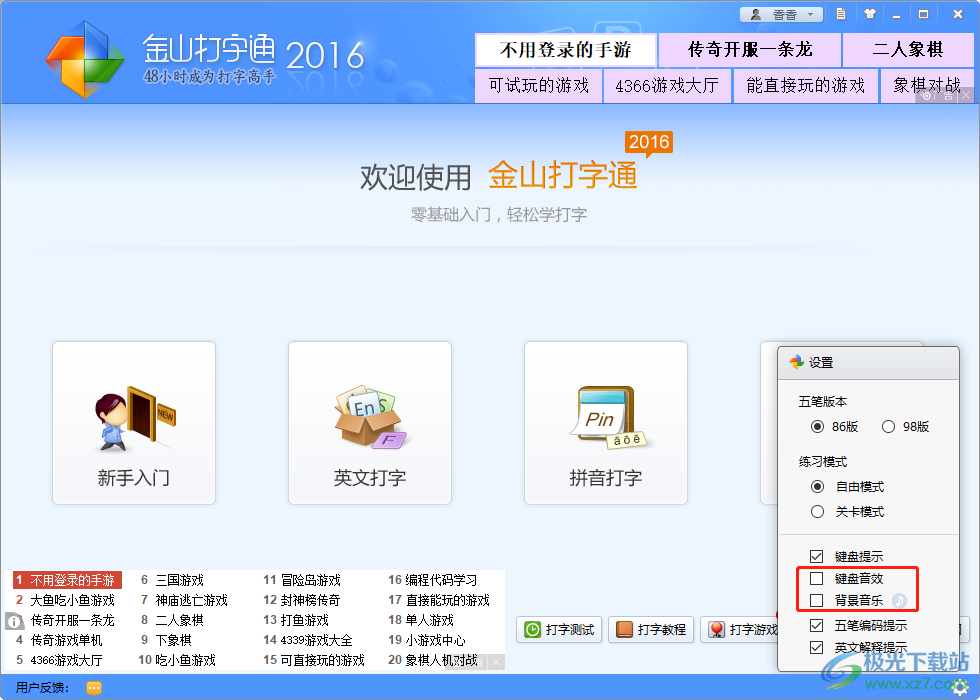
Task: Open the 可试玩的游戏 banner tab
Action: [539, 86]
